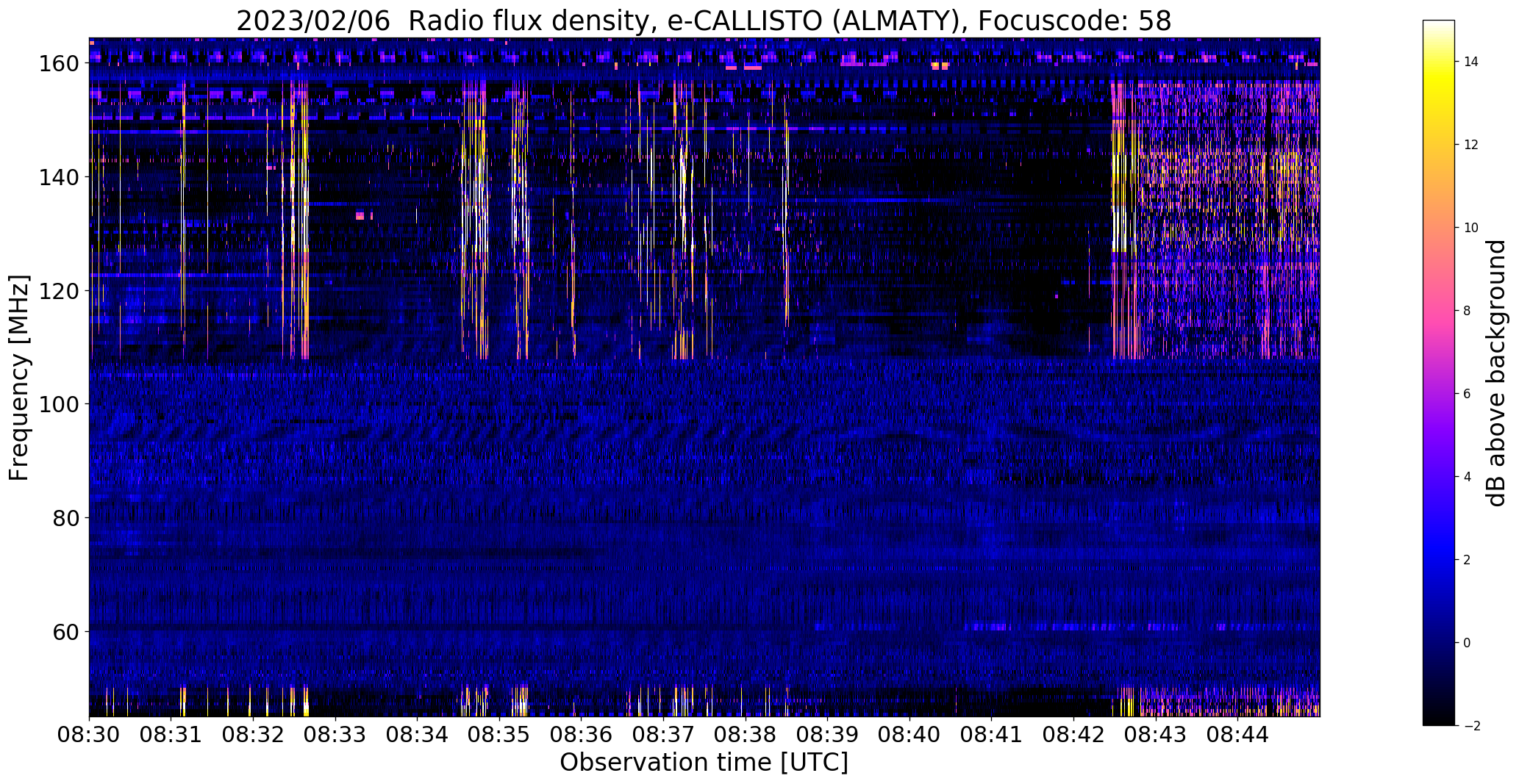Click the 08:32 time tick label
The width and height of the screenshot is (1519, 784).
click(x=253, y=736)
